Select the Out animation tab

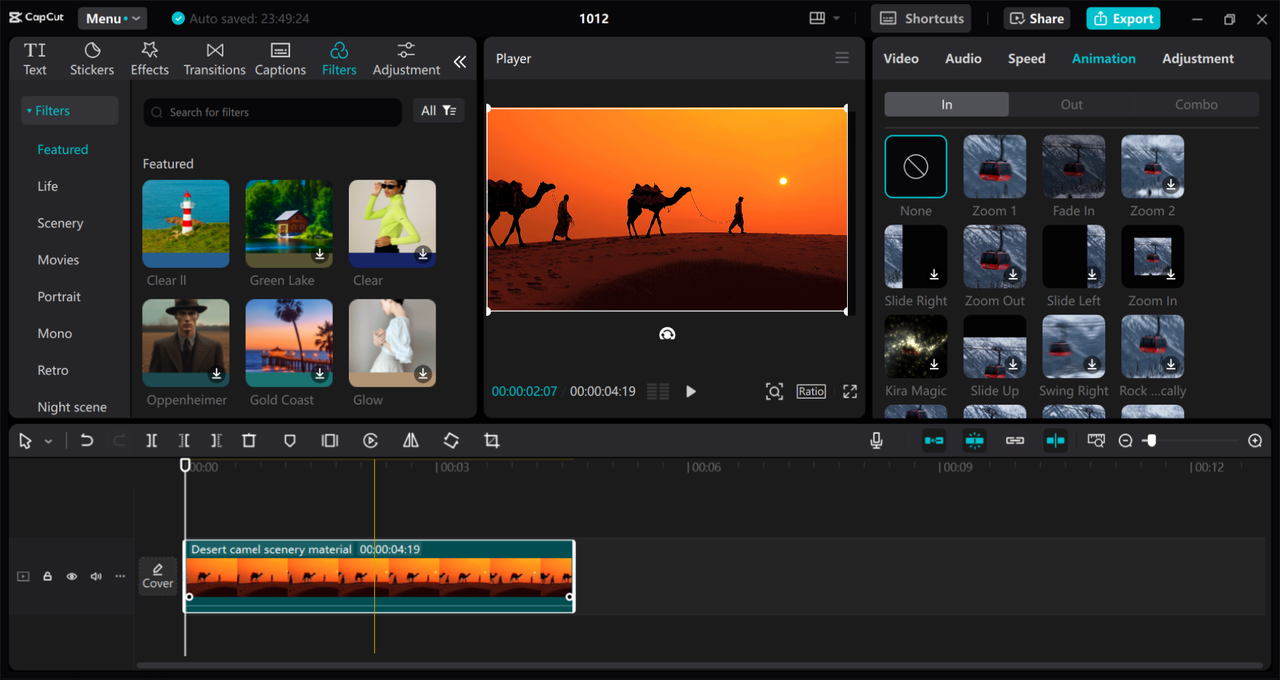point(1071,104)
